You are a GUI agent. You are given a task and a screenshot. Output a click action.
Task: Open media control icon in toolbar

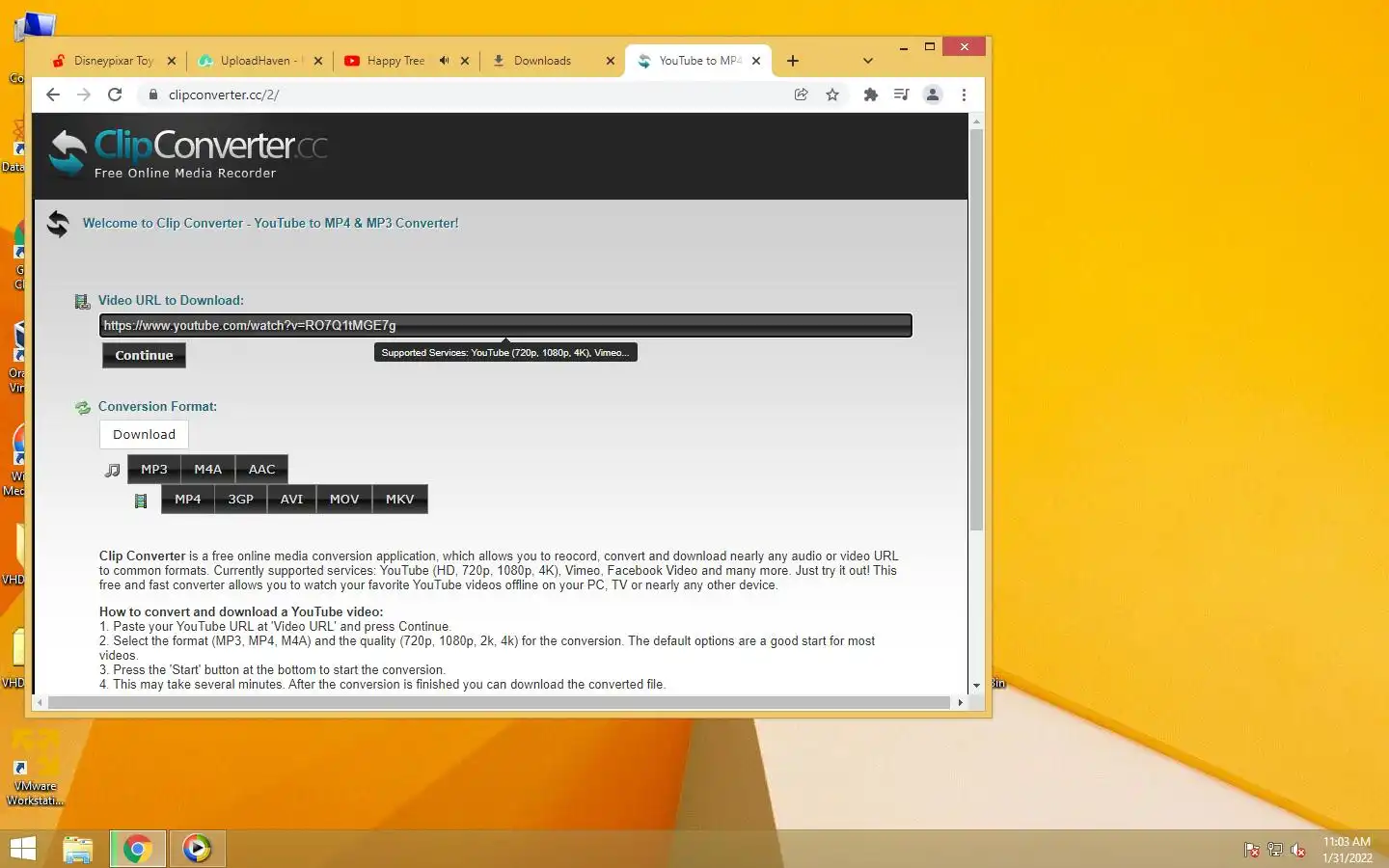tap(901, 95)
